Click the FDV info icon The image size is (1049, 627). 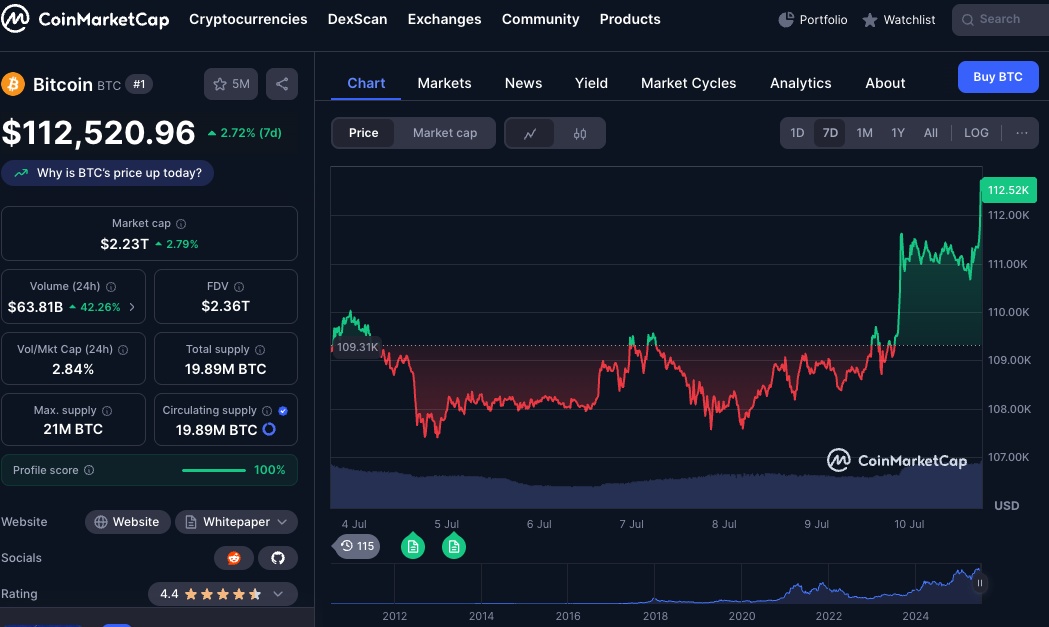[239, 287]
